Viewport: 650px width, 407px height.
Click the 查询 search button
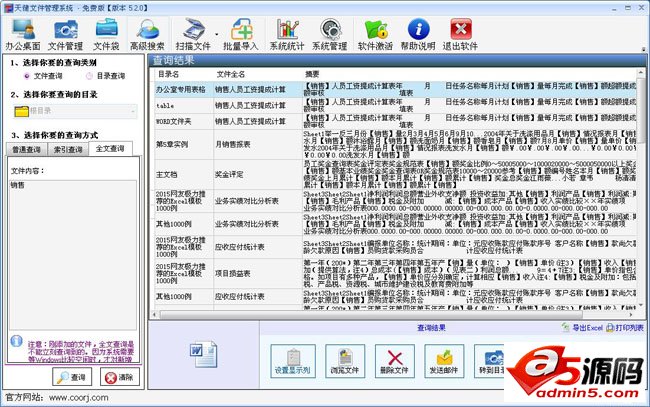pos(72,377)
